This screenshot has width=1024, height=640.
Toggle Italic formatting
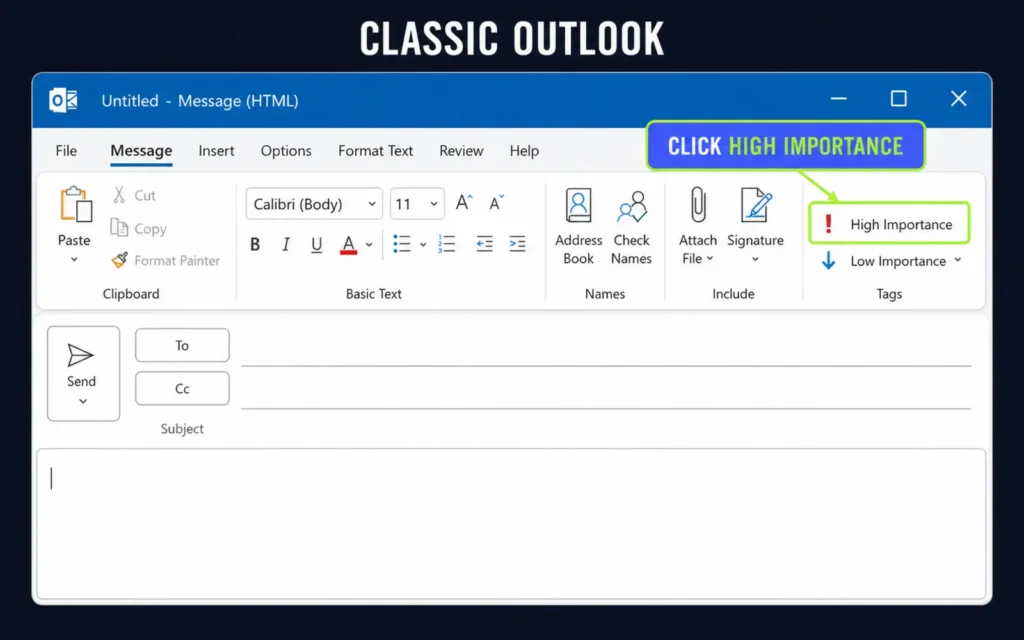point(285,244)
